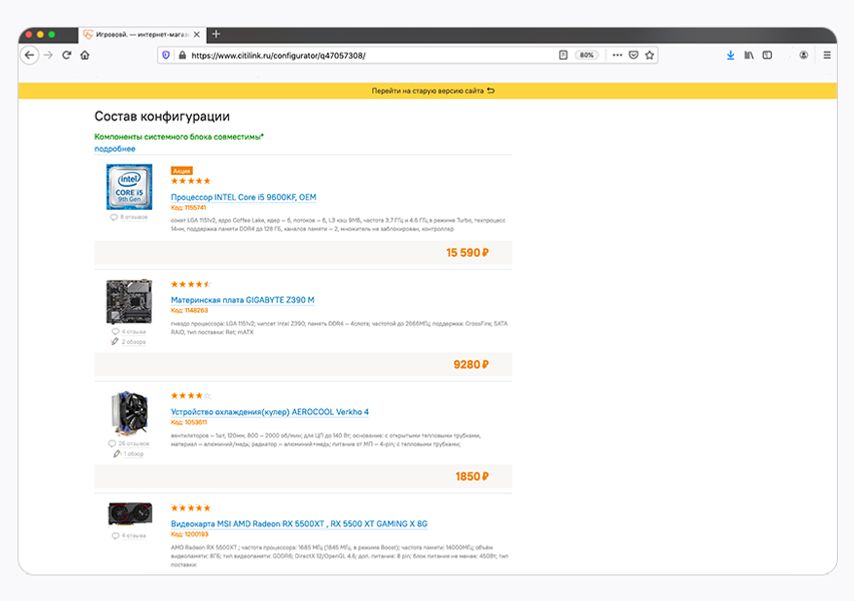
Task: Click the Акция badge on Intel processor
Action: point(181,171)
